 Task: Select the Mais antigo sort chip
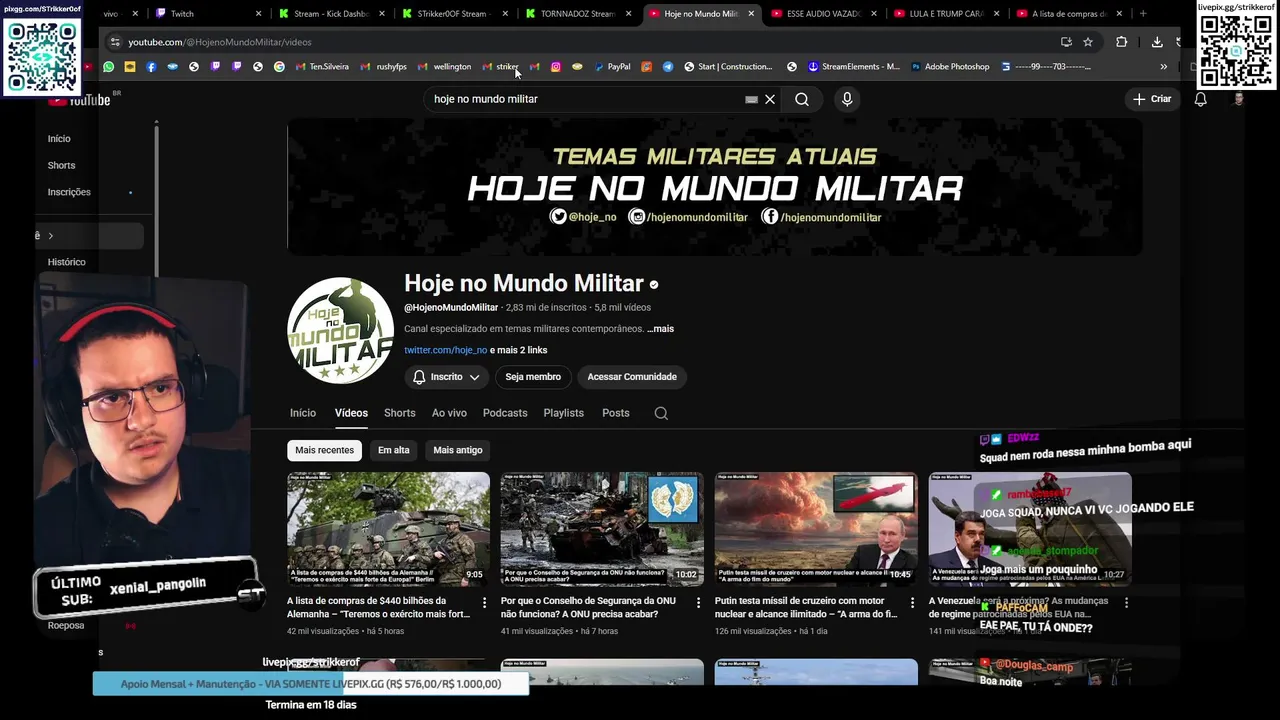(458, 450)
